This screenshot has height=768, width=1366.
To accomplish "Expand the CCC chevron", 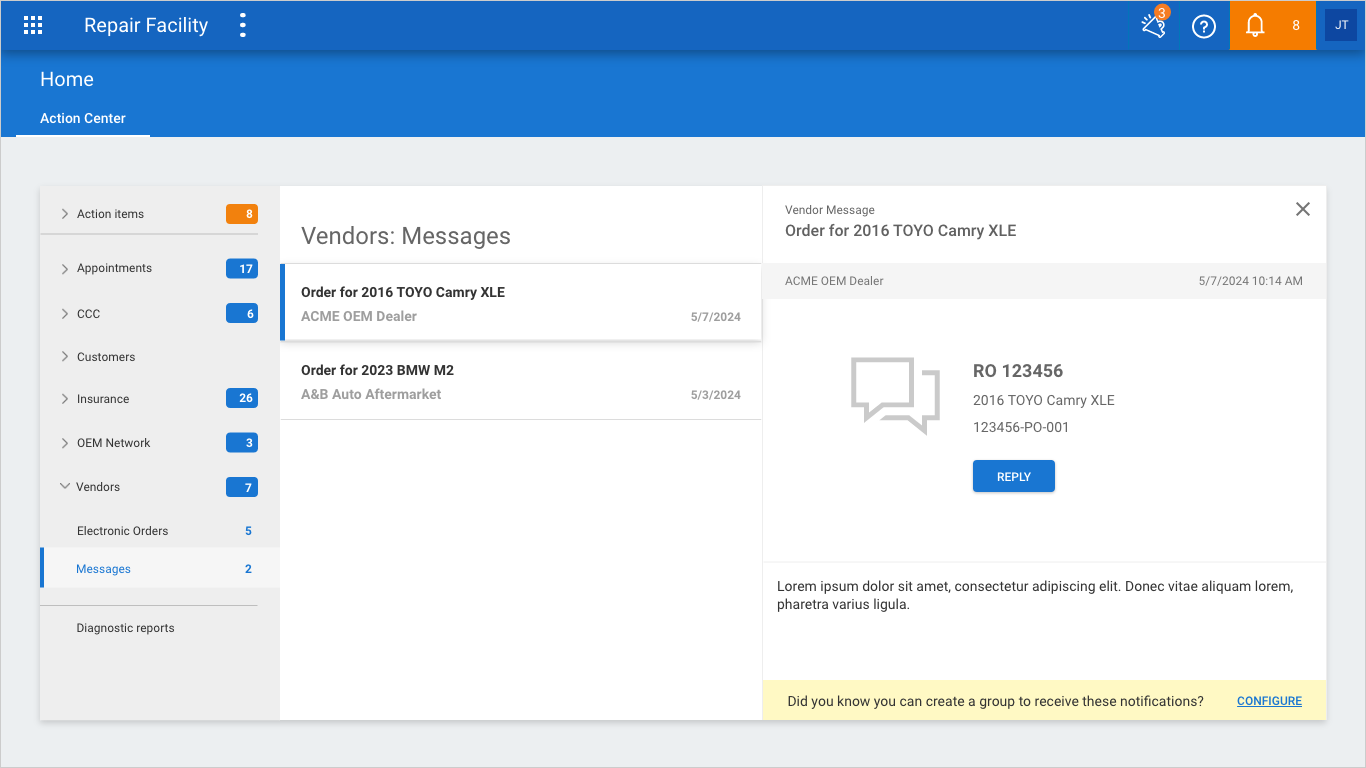I will pyautogui.click(x=65, y=314).
